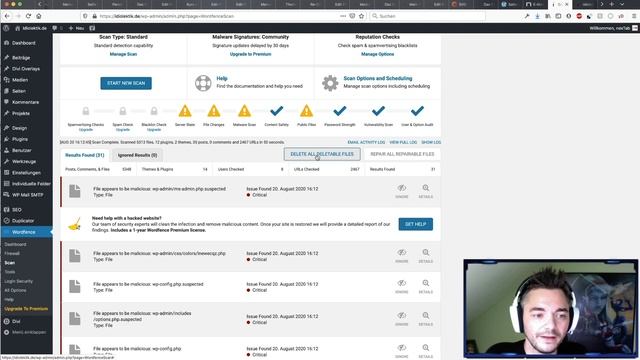Click the Password Strength checkmark icon

(x=340, y=111)
